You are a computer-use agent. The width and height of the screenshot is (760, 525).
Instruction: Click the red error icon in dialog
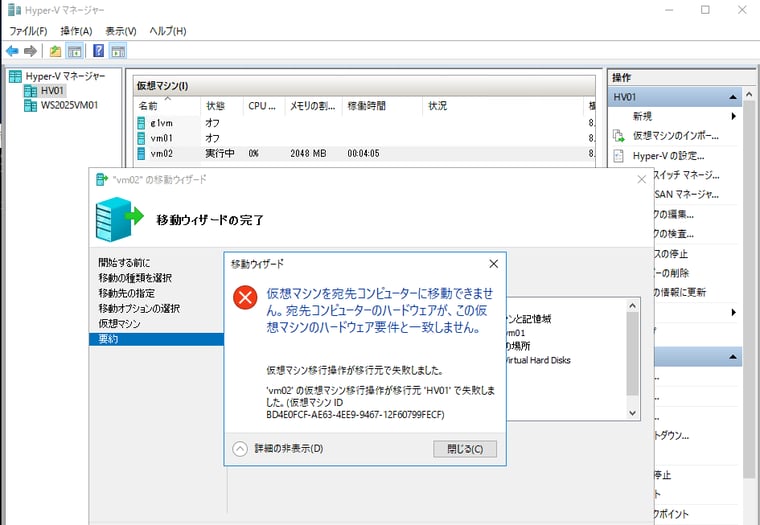(x=245, y=297)
